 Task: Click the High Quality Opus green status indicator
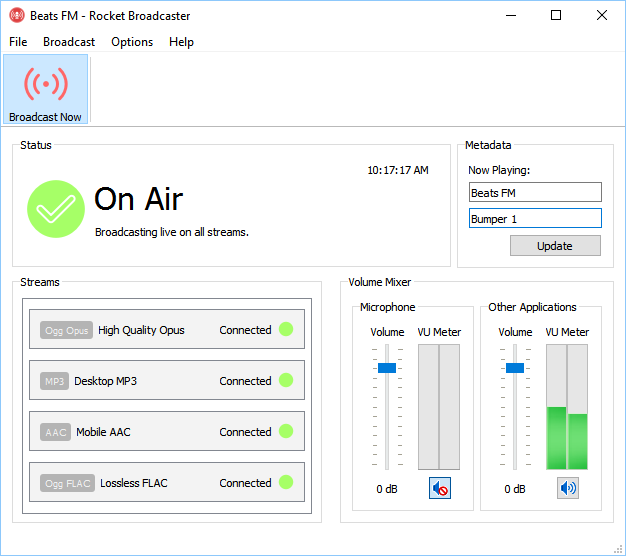(x=286, y=329)
